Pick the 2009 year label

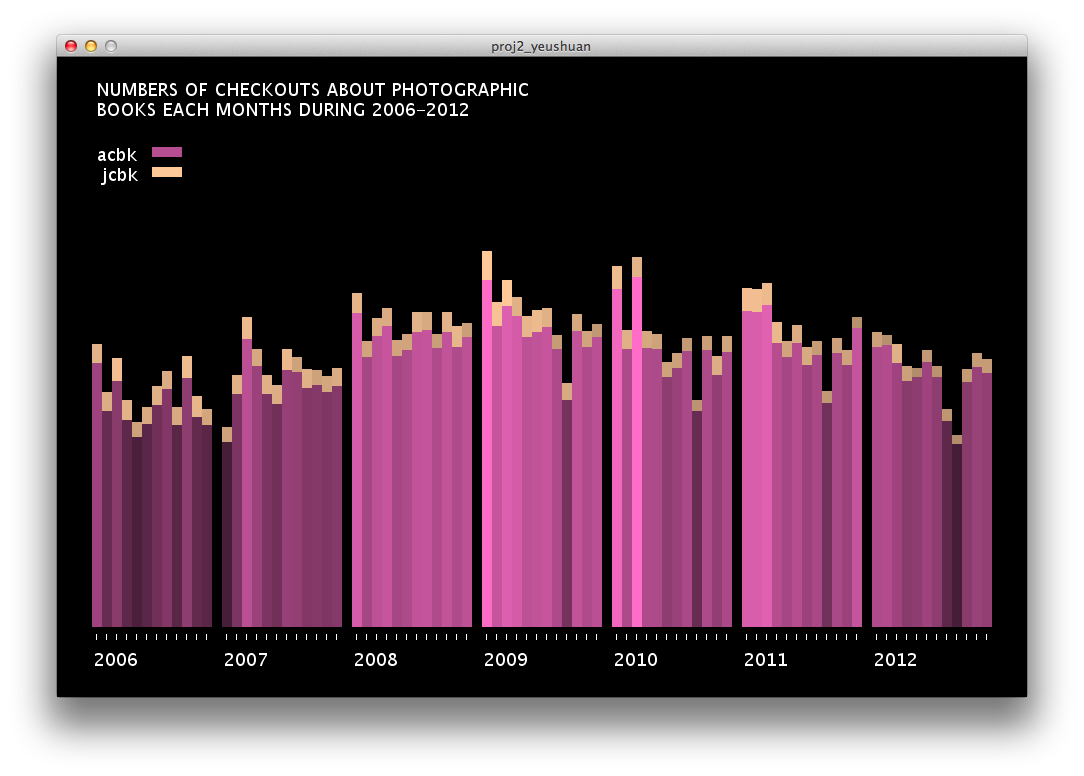(506, 660)
